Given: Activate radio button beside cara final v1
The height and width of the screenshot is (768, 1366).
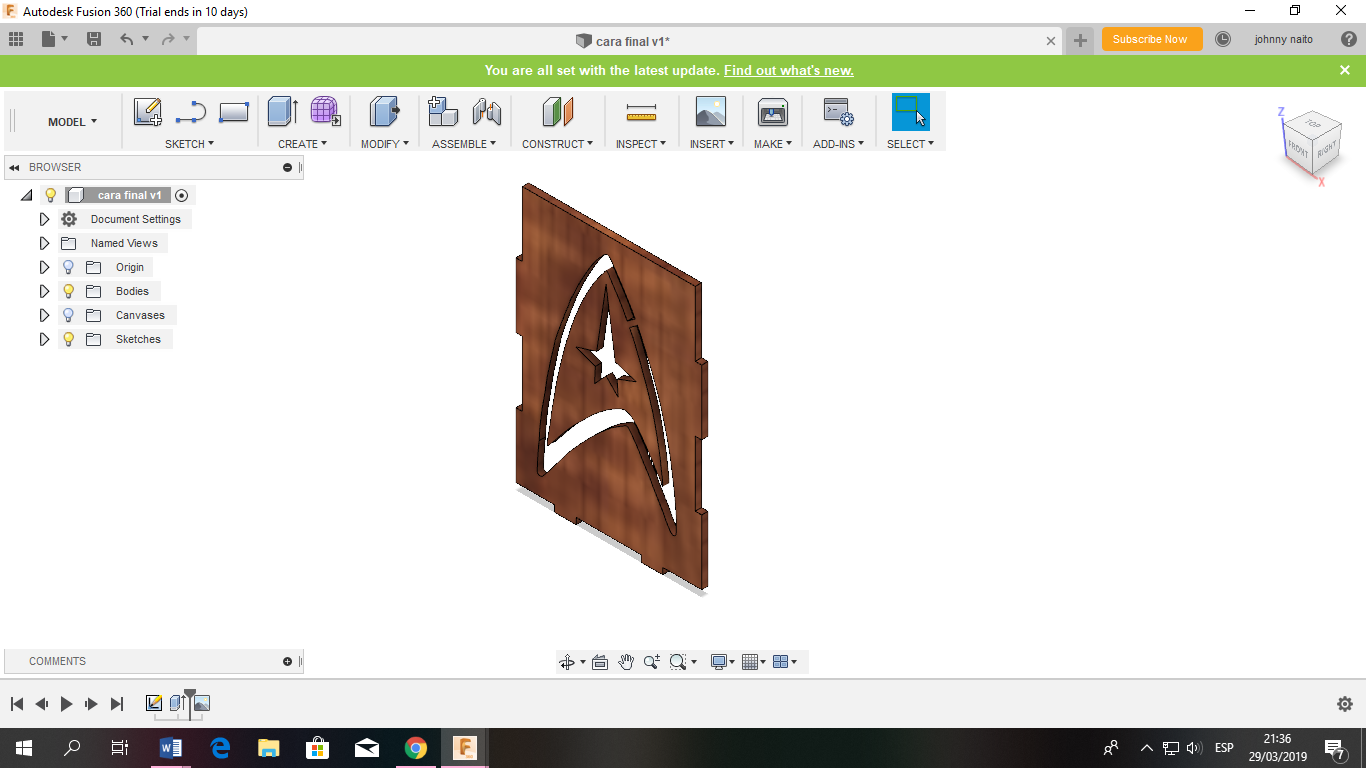Looking at the screenshot, I should [x=181, y=195].
